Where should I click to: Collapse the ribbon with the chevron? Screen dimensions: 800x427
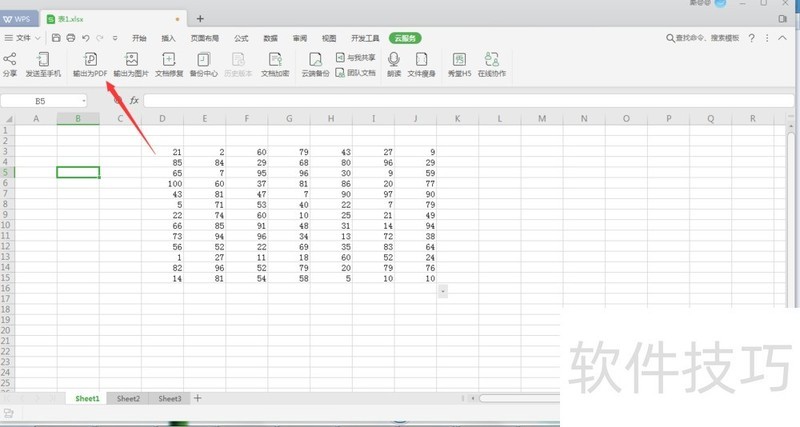point(782,38)
